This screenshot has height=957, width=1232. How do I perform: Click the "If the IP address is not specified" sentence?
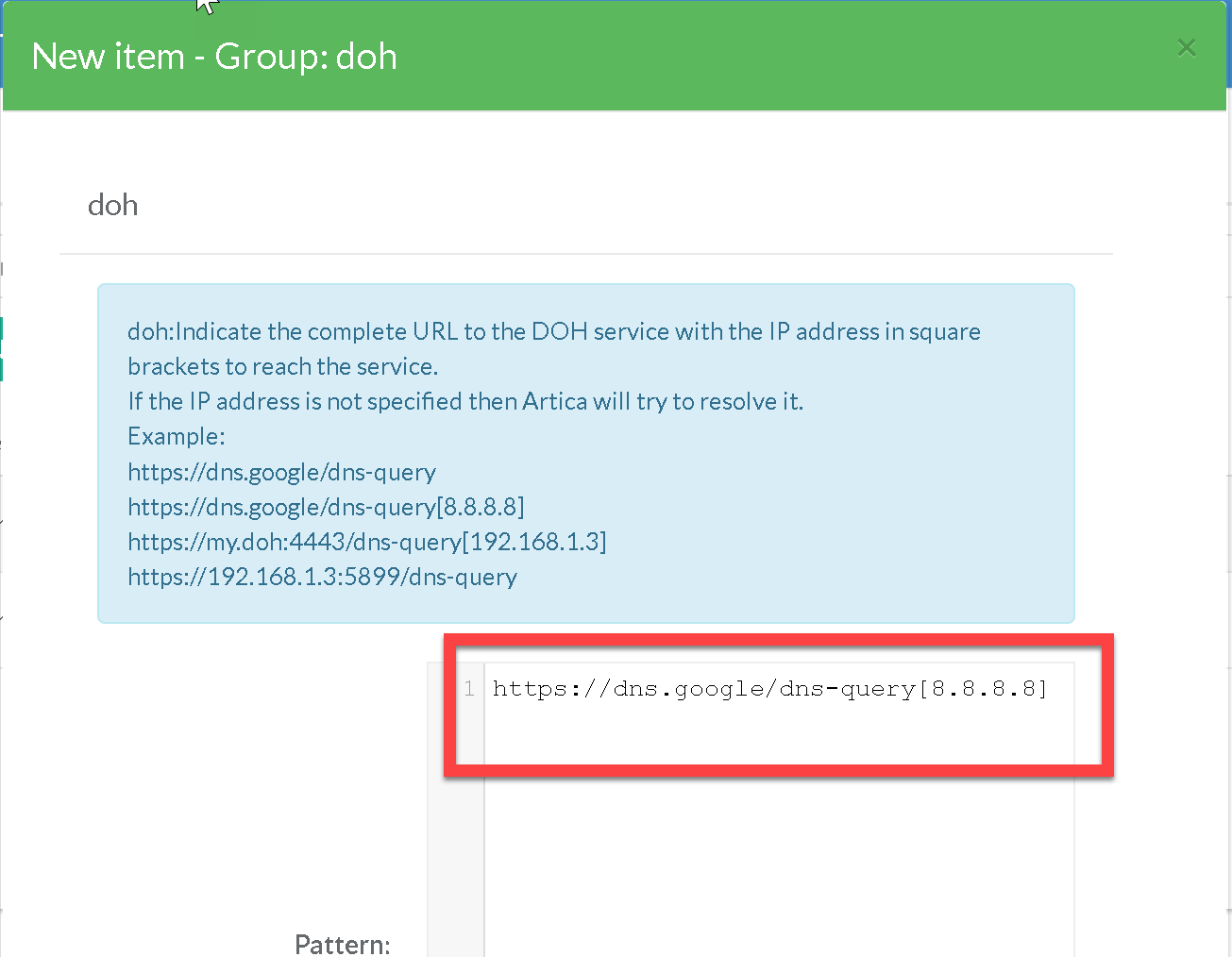point(464,402)
